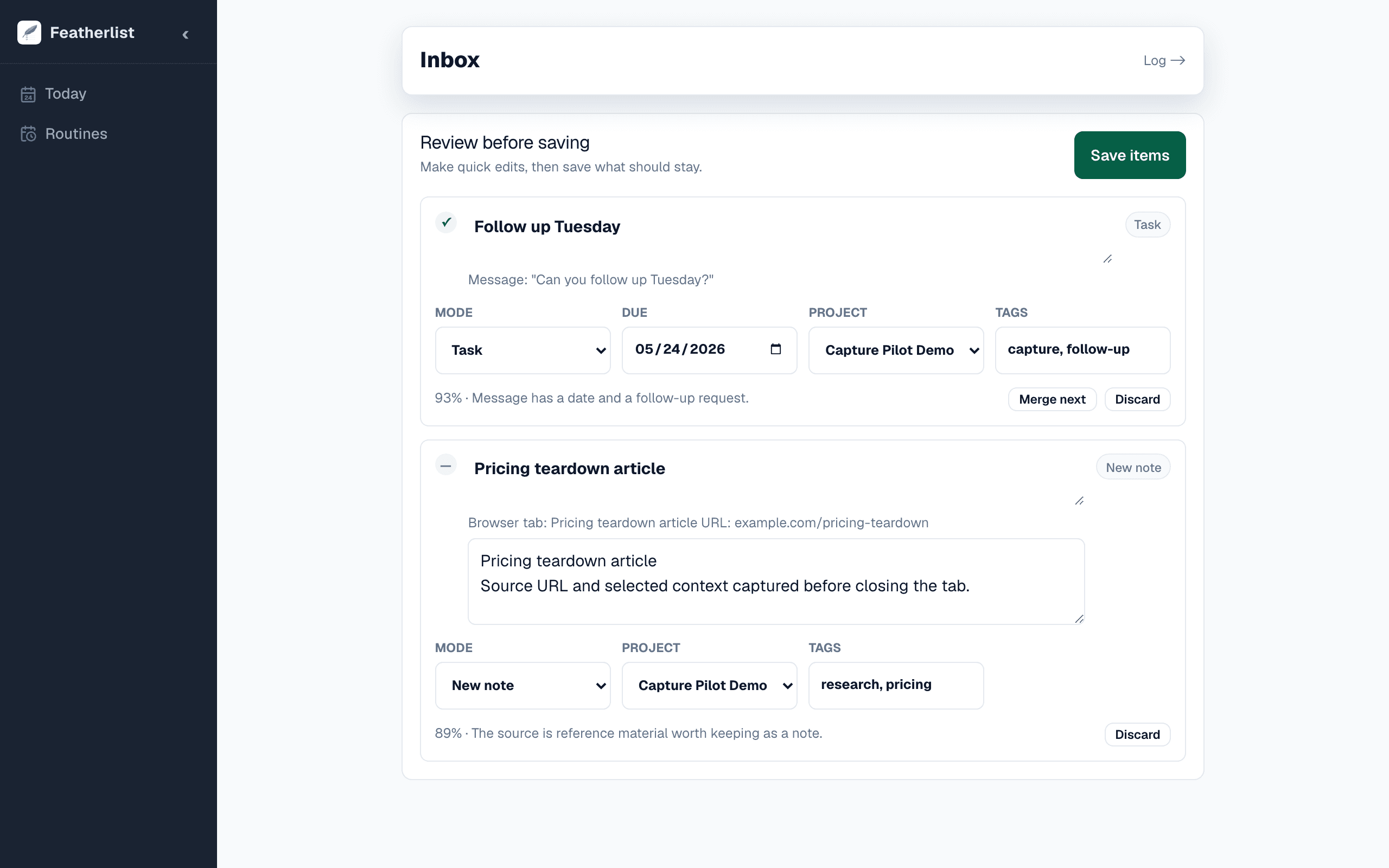Toggle the checkmark on Follow up Tuesday
Image resolution: width=1389 pixels, height=868 pixels.
(446, 222)
